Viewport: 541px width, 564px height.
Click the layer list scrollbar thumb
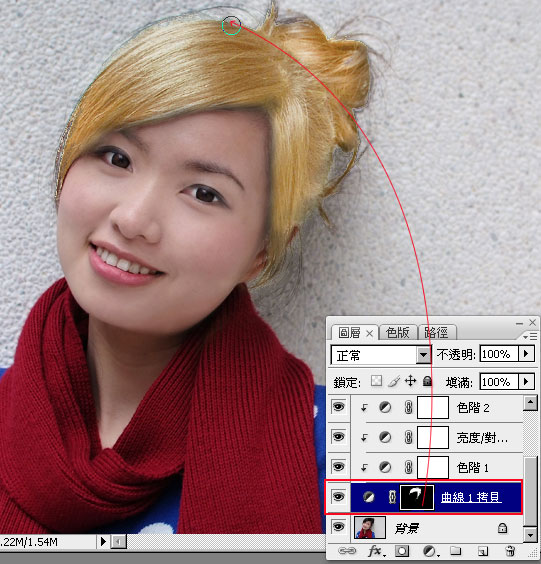click(x=530, y=491)
